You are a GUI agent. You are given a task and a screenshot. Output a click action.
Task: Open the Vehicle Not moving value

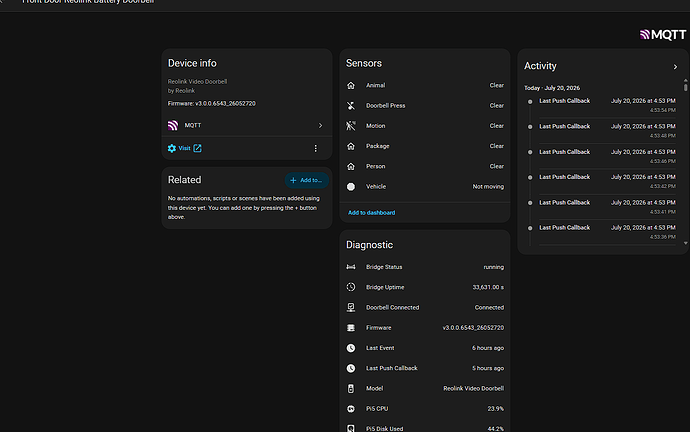point(488,187)
